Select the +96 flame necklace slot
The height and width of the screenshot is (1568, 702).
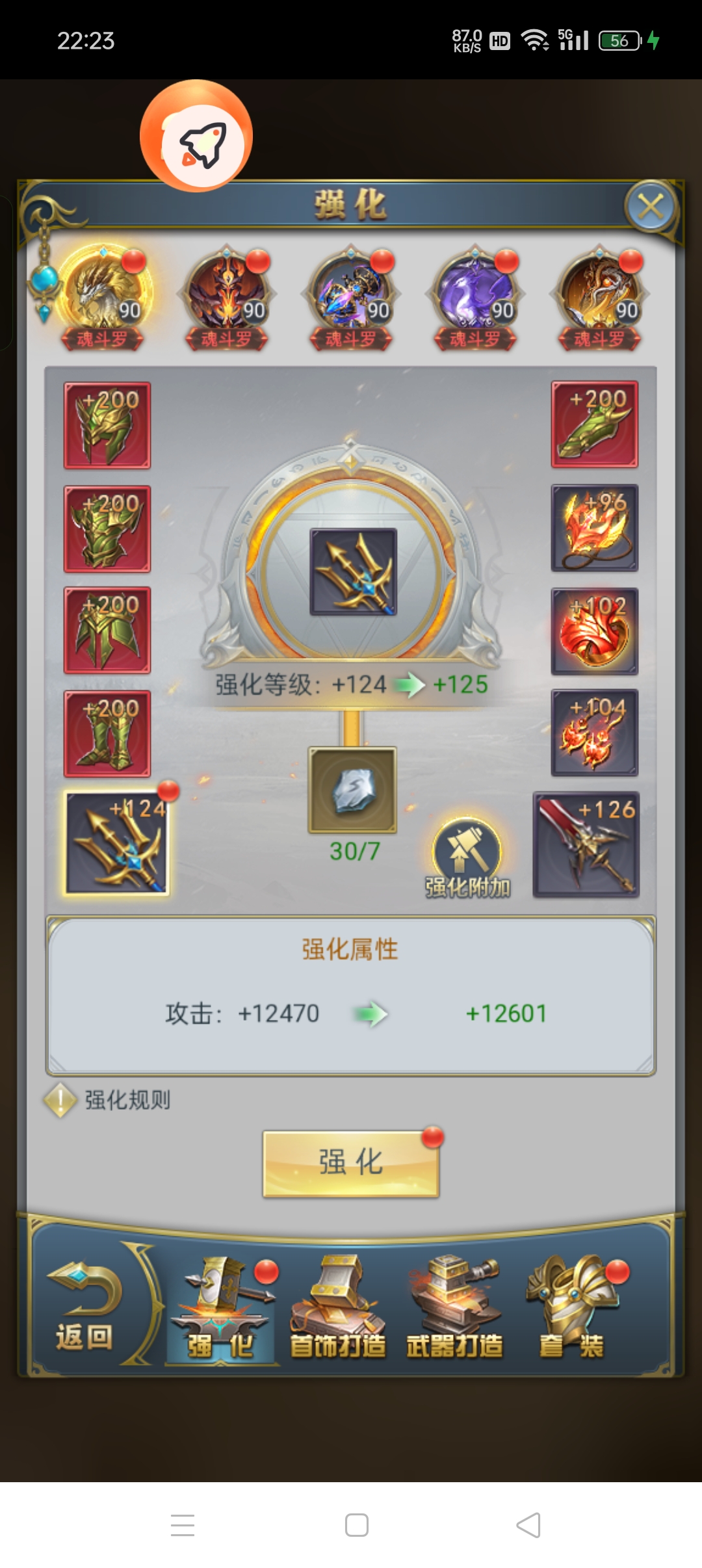click(x=595, y=528)
